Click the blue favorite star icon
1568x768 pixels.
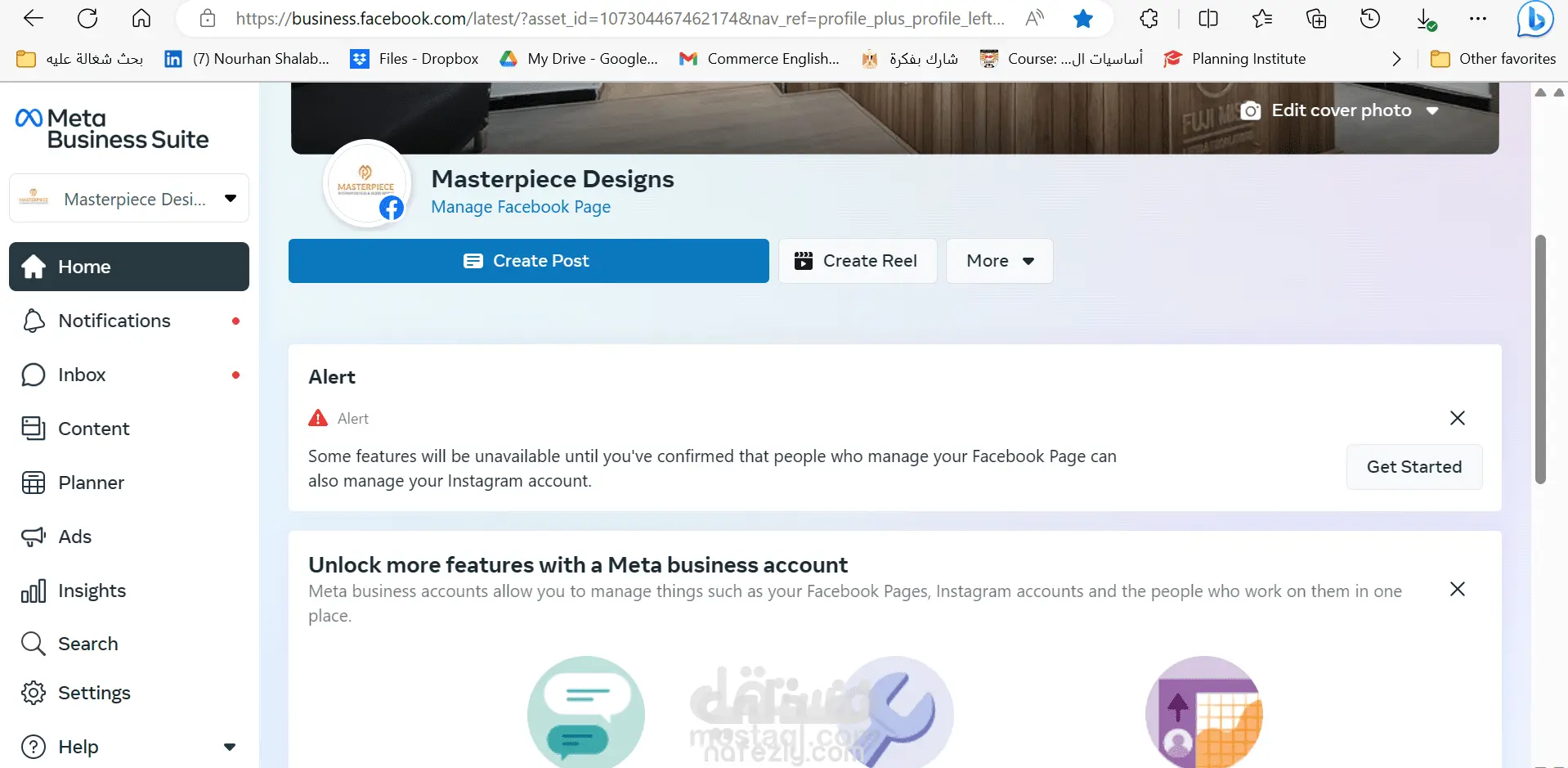point(1083,19)
